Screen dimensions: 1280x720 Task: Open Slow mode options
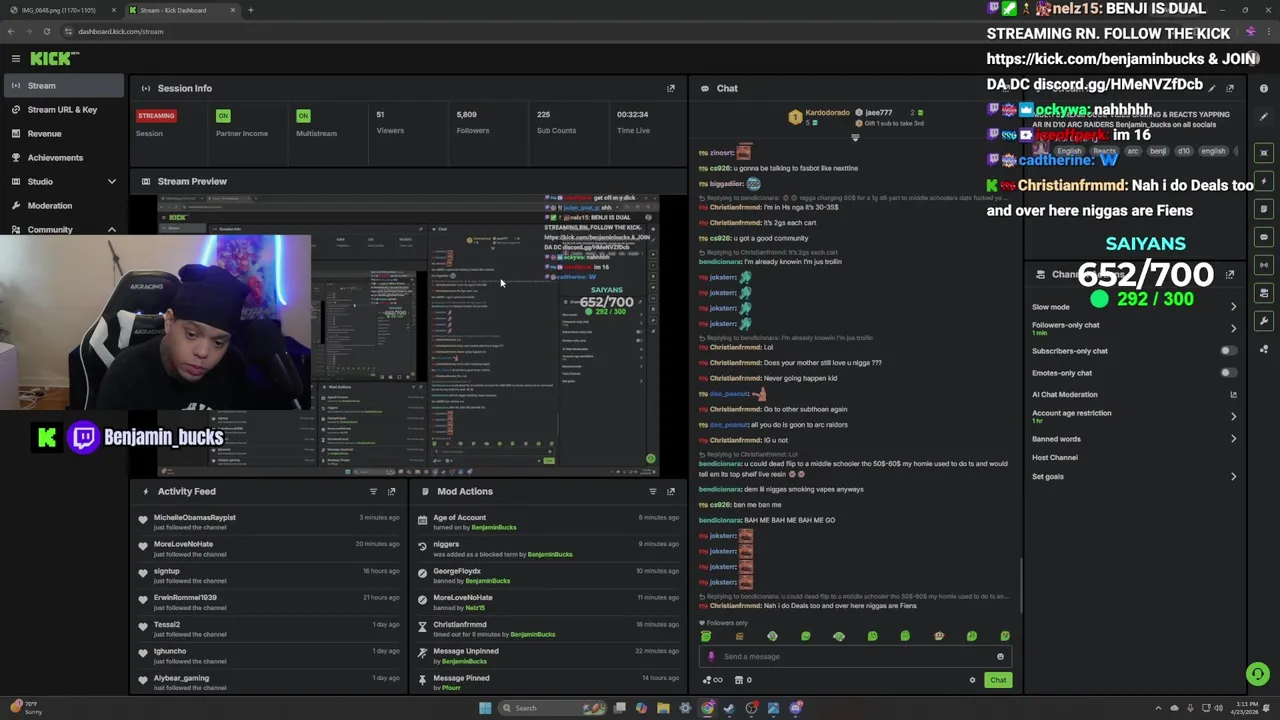(1133, 307)
